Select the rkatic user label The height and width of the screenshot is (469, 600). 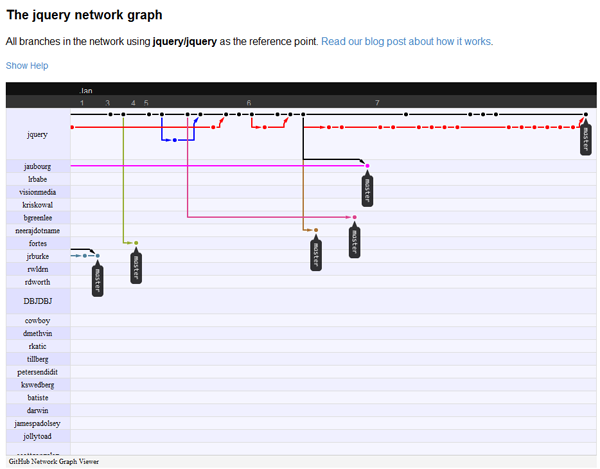click(x=38, y=346)
